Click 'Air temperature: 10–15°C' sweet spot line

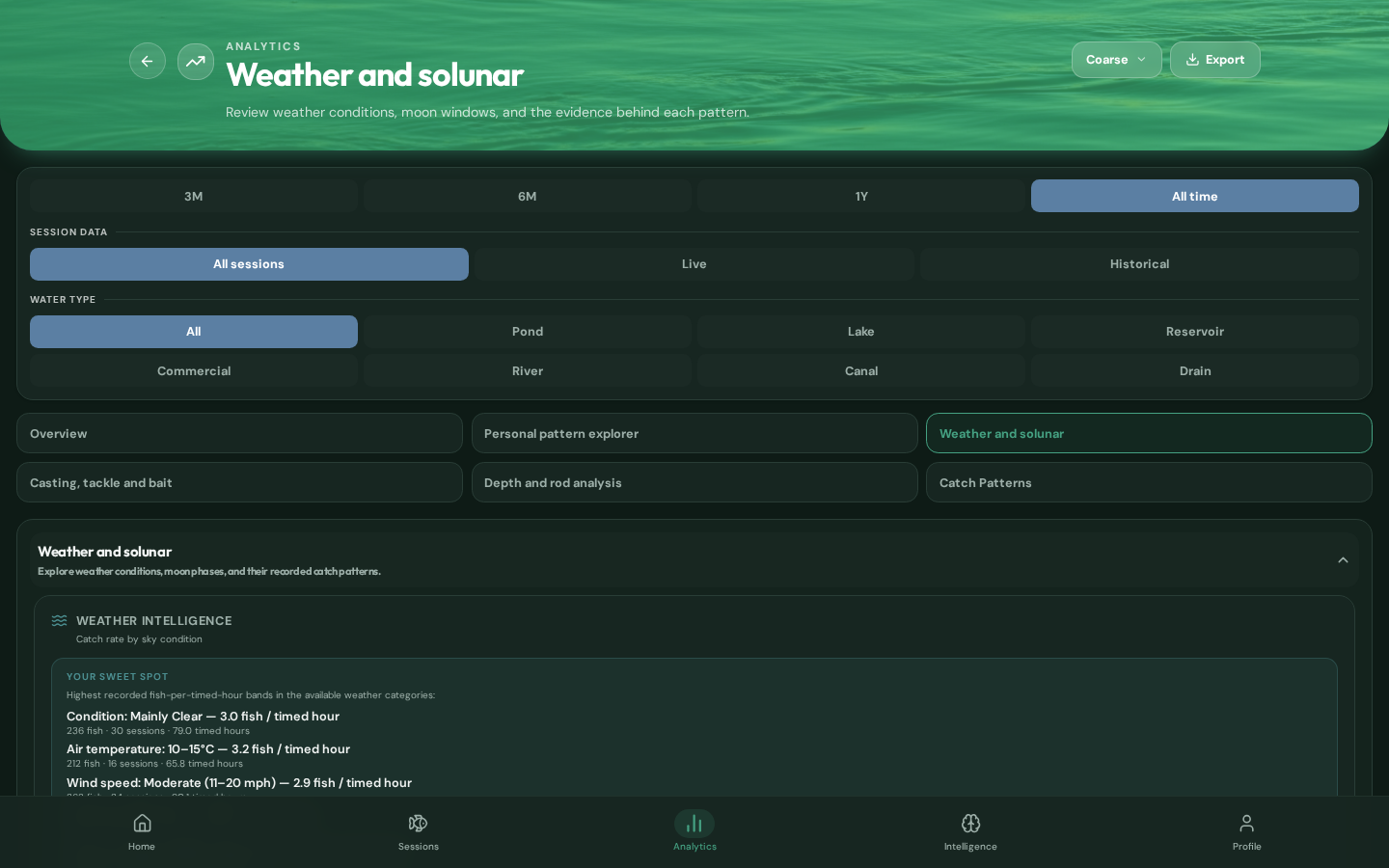(x=208, y=749)
